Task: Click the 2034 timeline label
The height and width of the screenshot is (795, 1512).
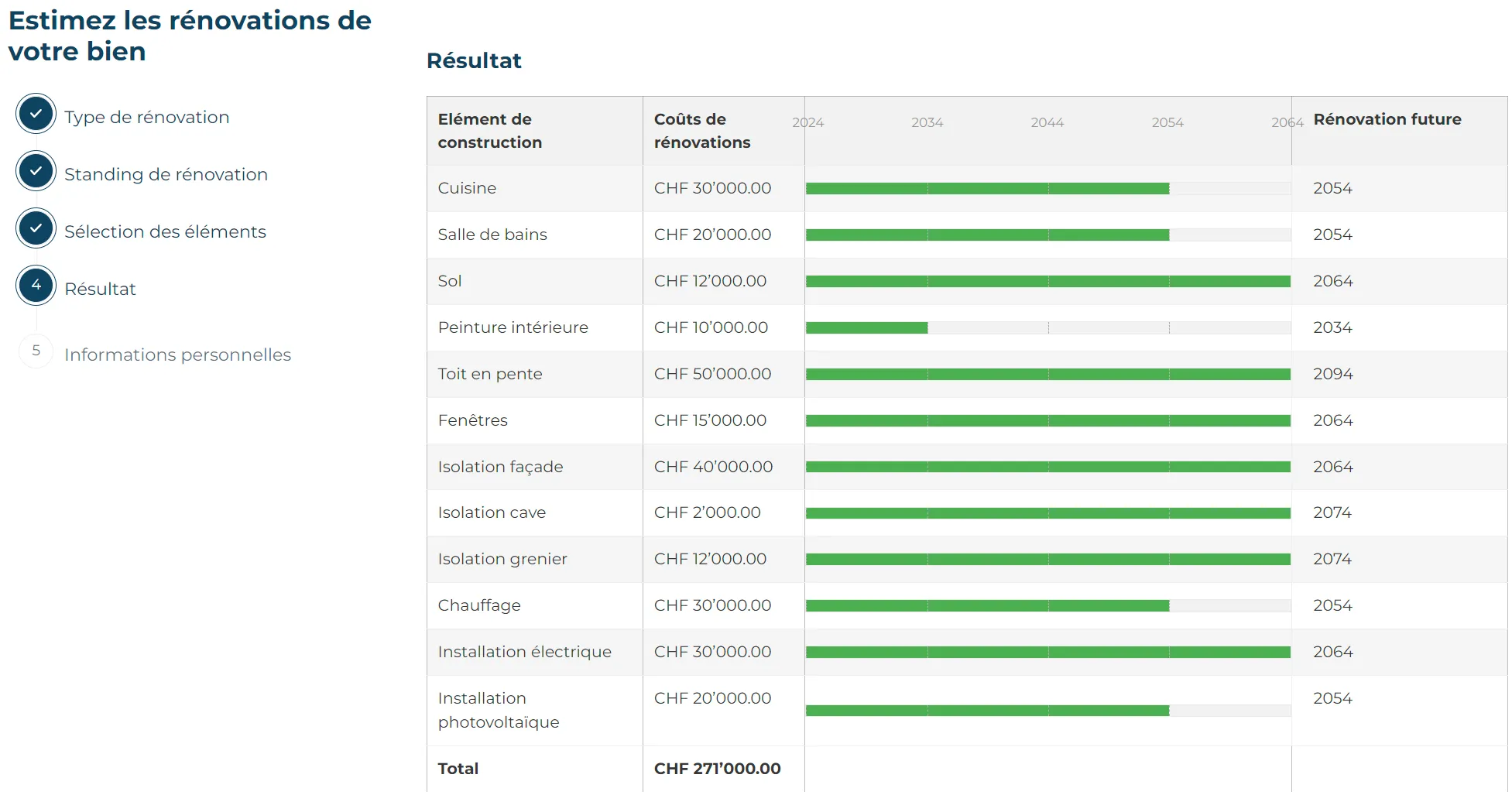Action: pyautogui.click(x=926, y=122)
